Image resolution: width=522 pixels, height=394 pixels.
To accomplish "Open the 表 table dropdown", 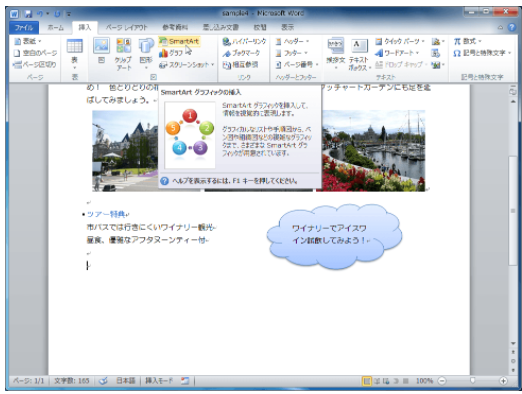I will click(75, 54).
